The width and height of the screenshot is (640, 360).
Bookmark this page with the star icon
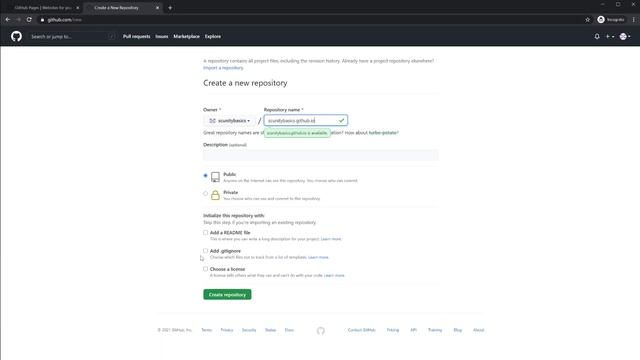tap(587, 20)
